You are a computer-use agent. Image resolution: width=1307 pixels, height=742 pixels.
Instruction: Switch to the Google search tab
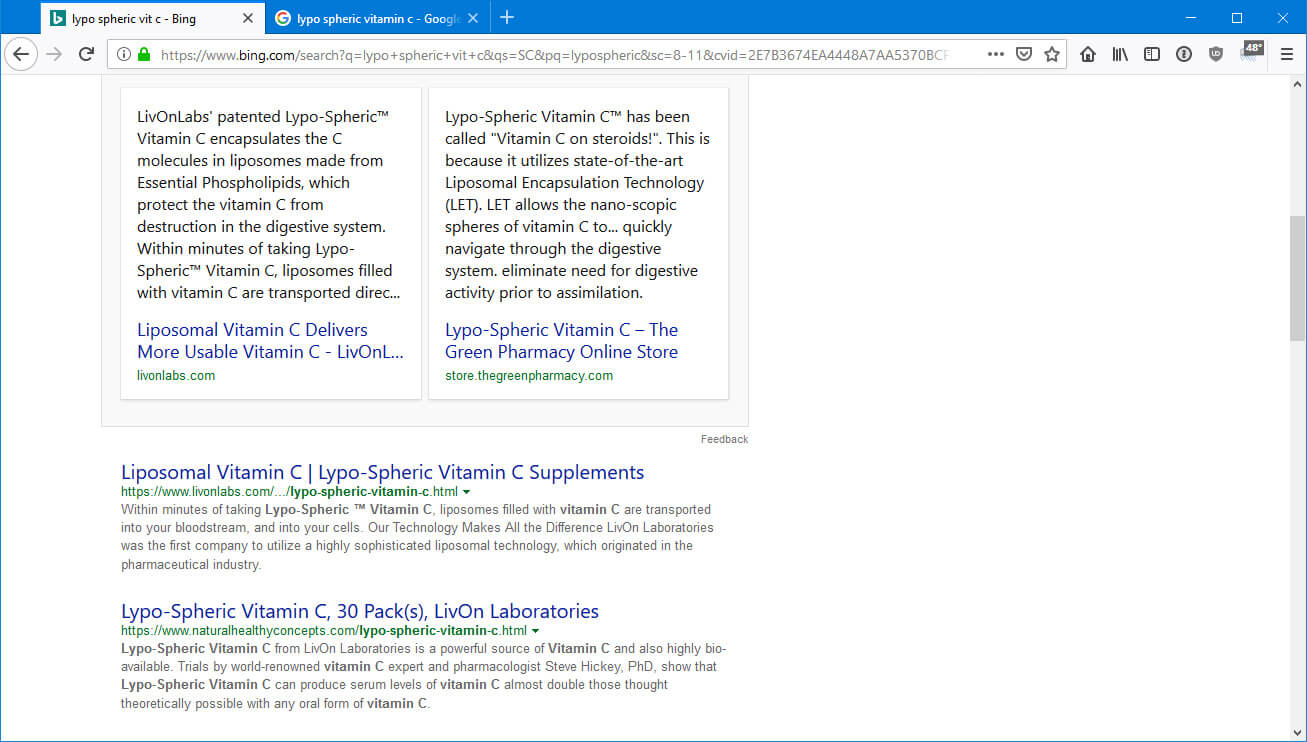click(377, 18)
